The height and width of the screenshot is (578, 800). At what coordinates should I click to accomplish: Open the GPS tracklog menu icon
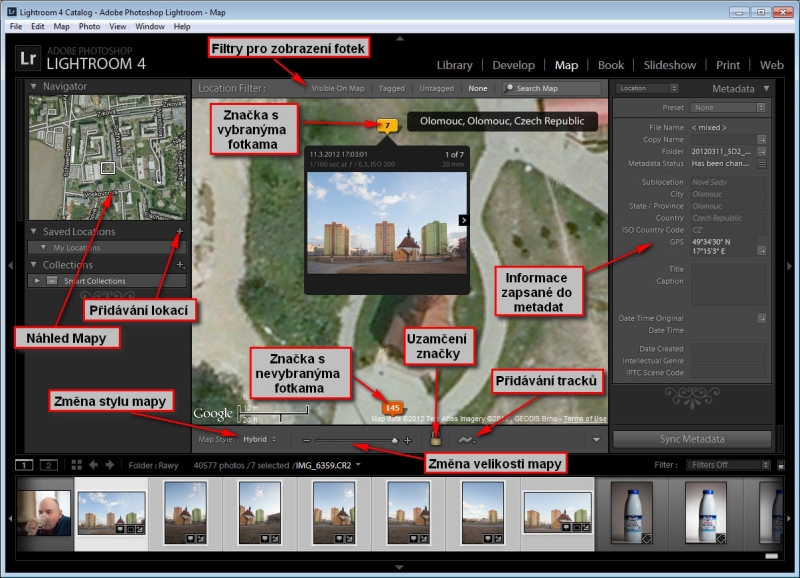point(466,439)
